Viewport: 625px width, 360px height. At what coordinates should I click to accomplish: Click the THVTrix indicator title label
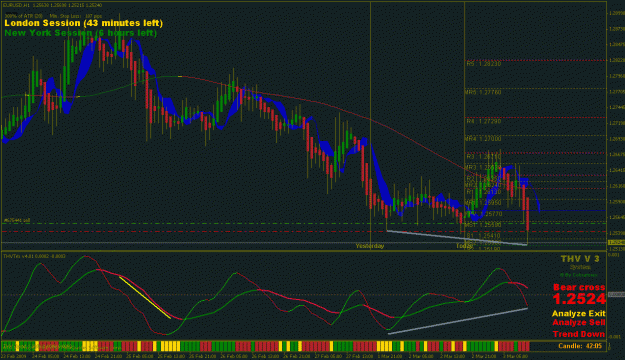[x=34, y=256]
